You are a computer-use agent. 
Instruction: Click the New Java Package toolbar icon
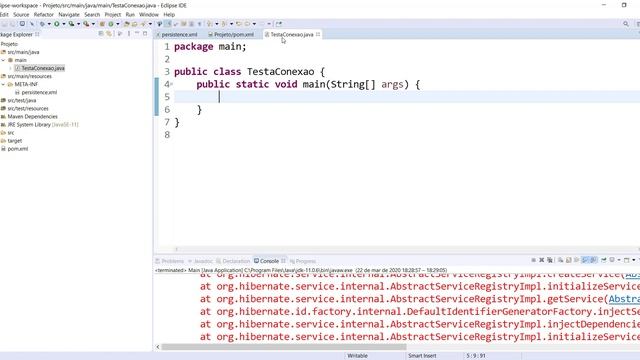(102, 24)
